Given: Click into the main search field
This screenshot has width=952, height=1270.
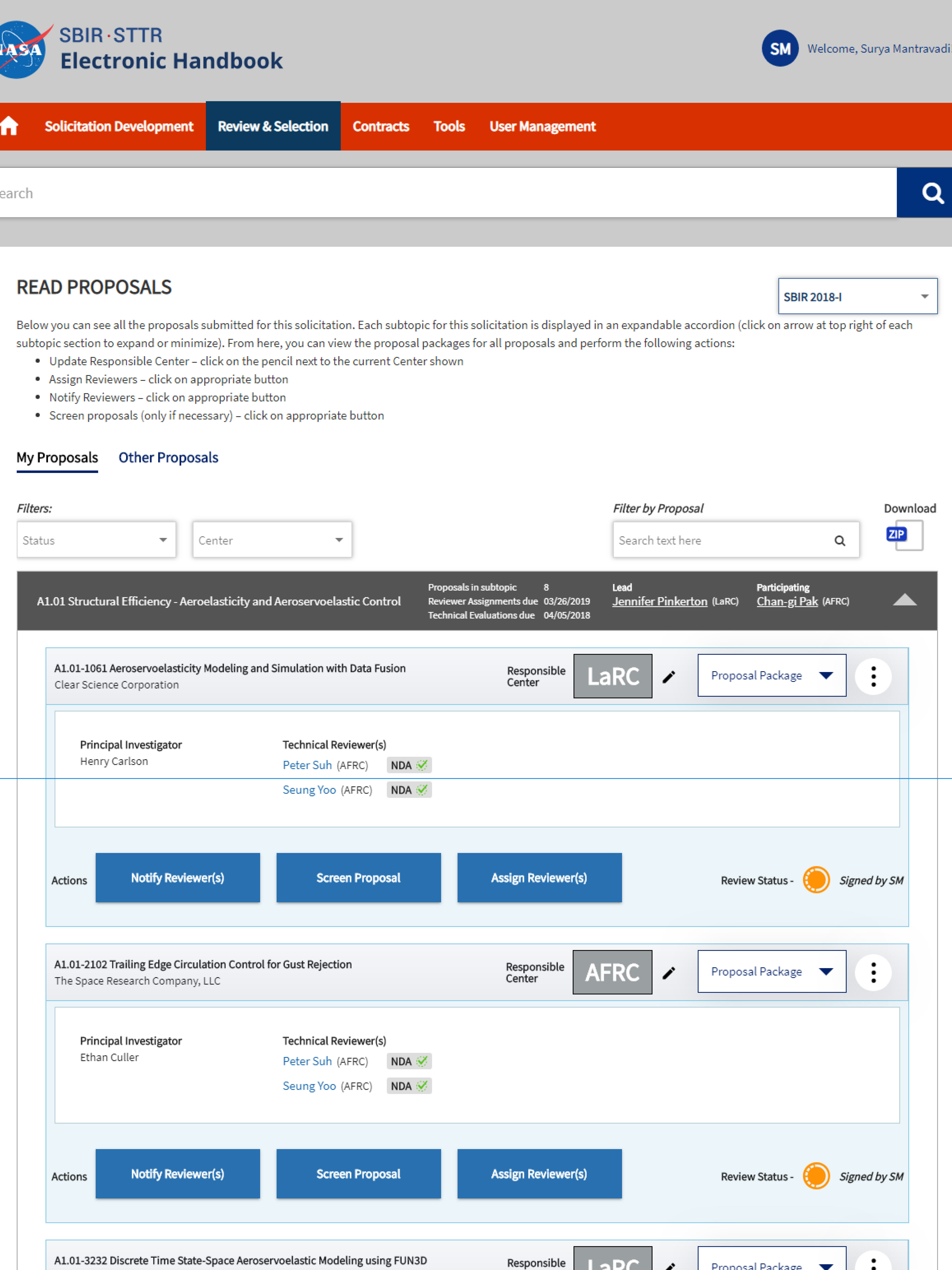Looking at the screenshot, I should [448, 193].
